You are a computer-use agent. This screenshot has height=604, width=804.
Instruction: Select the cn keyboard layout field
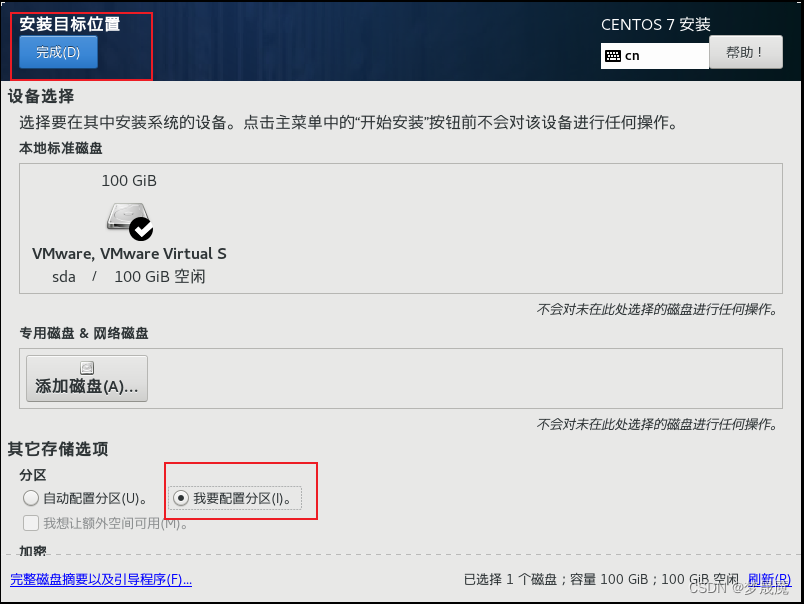(x=655, y=56)
